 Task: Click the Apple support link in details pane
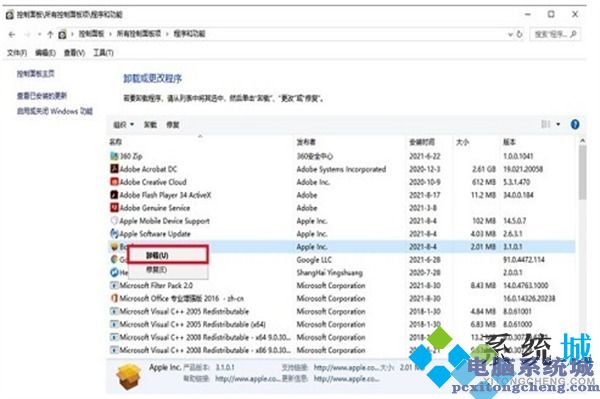tap(346, 368)
